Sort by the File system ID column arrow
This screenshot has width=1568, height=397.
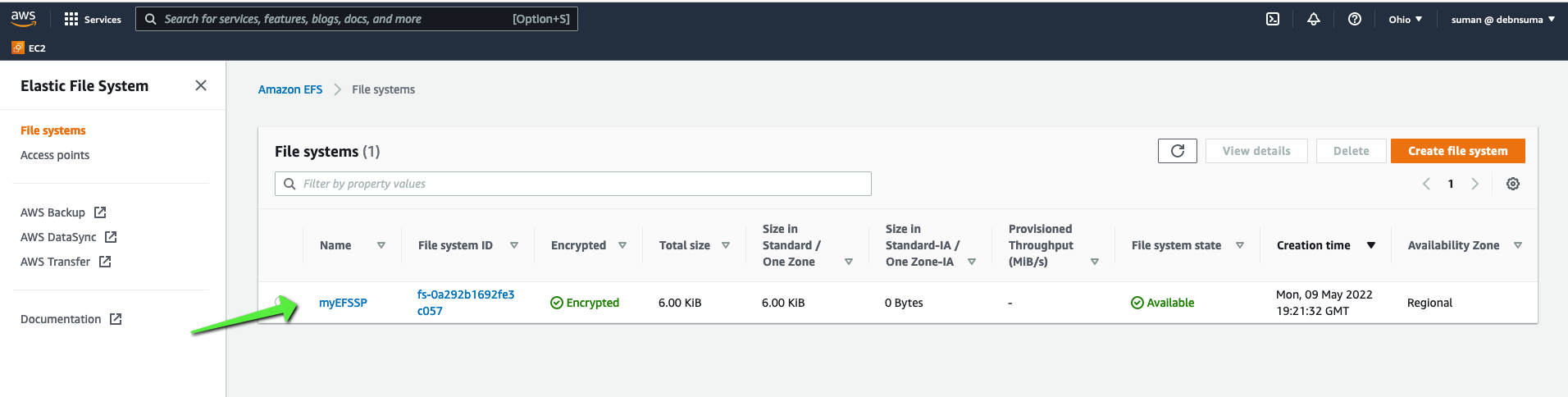tap(514, 245)
